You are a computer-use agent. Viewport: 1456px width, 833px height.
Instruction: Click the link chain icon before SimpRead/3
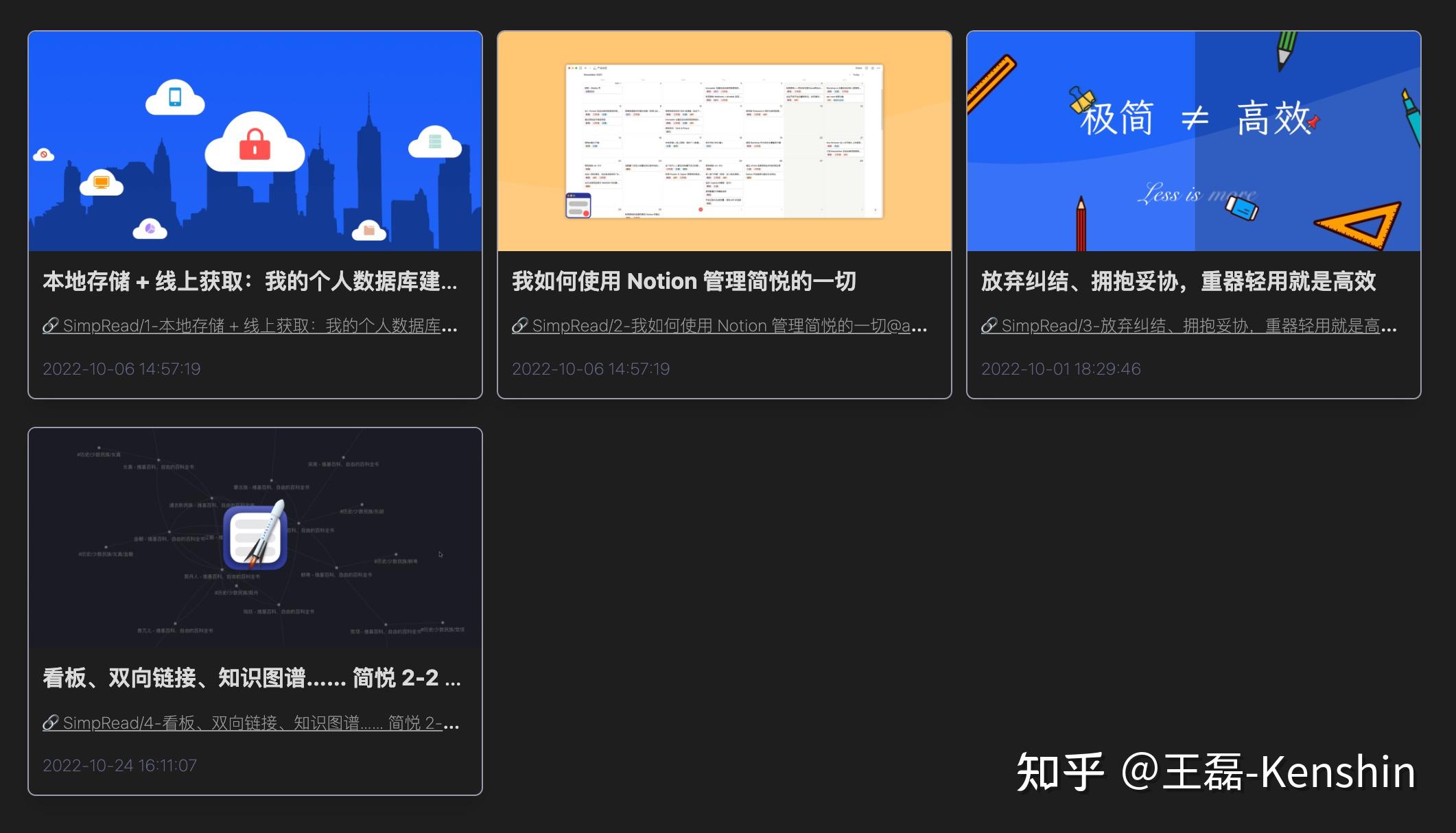pyautogui.click(x=989, y=326)
